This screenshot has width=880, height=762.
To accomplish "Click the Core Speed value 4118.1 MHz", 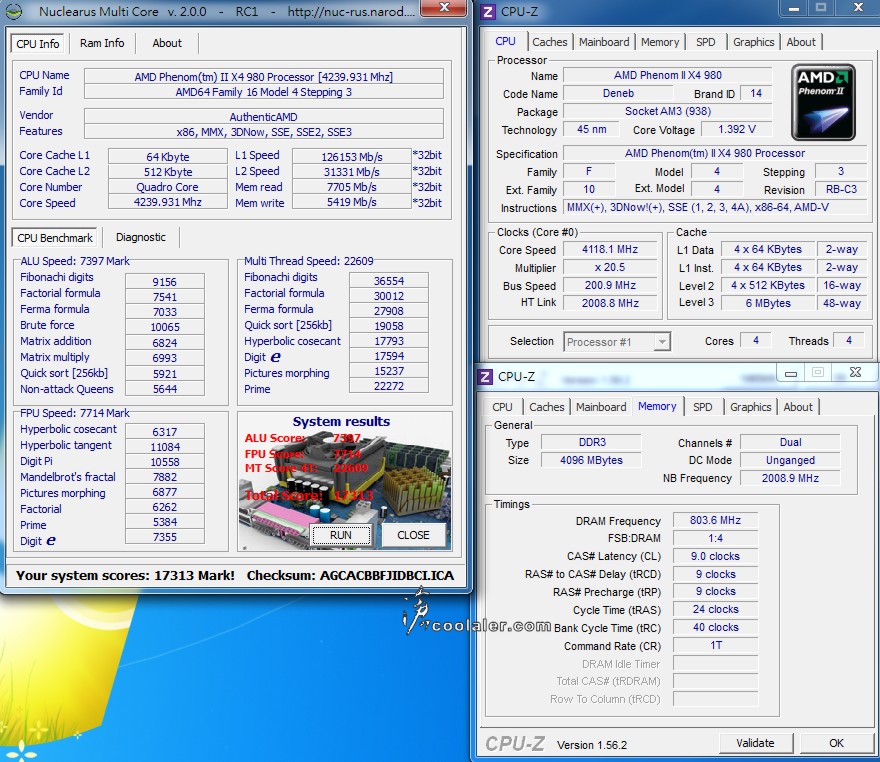I will coord(610,249).
